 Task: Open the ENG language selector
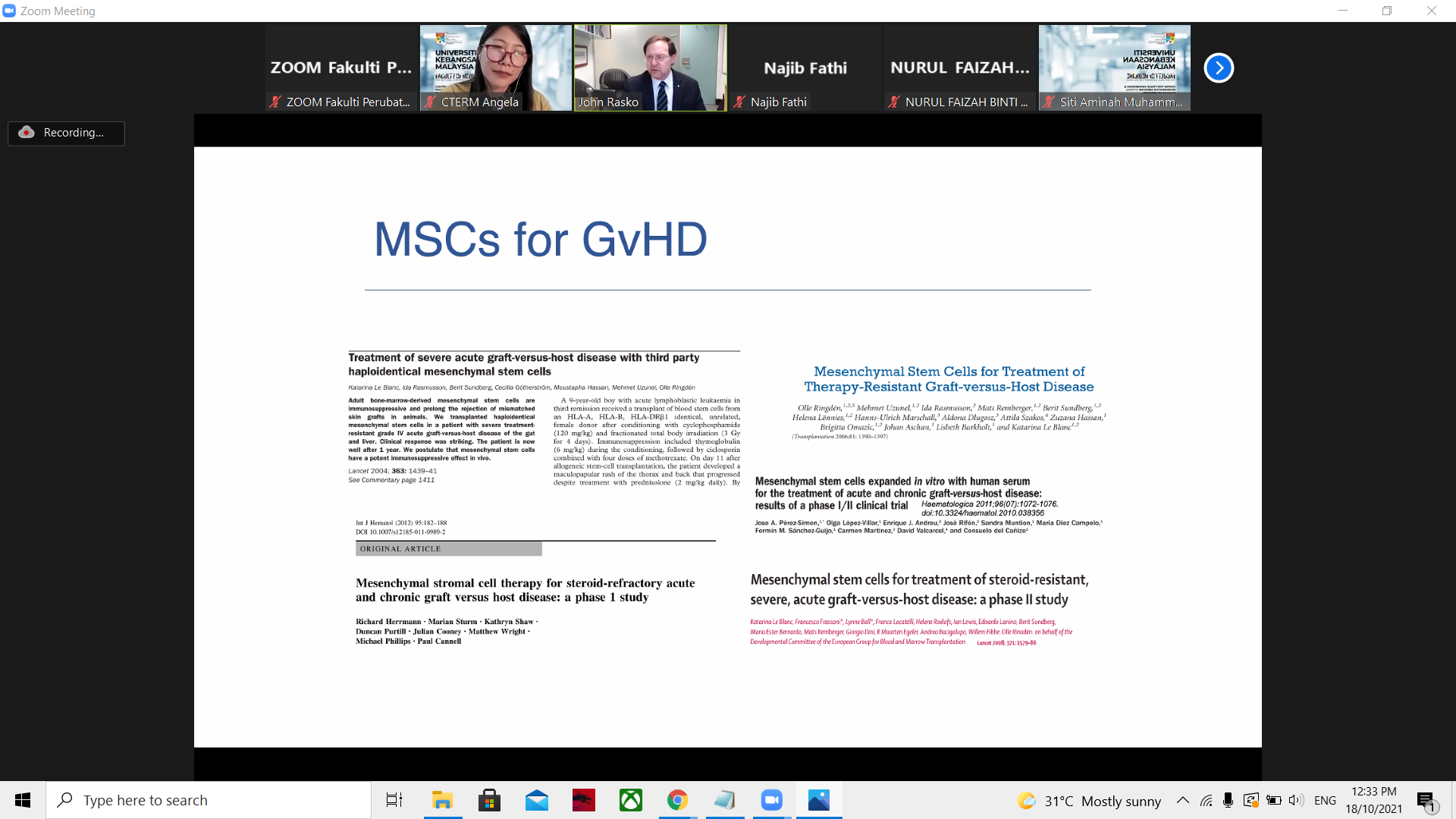click(x=1325, y=800)
